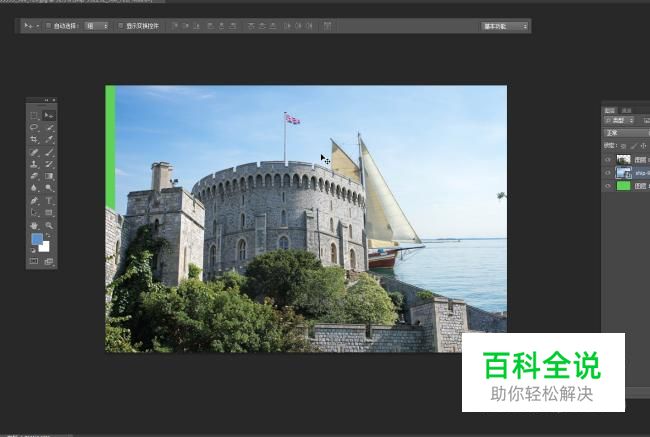Enable the auto-select checkbox
Viewport: 650px width, 437px height.
click(48, 26)
